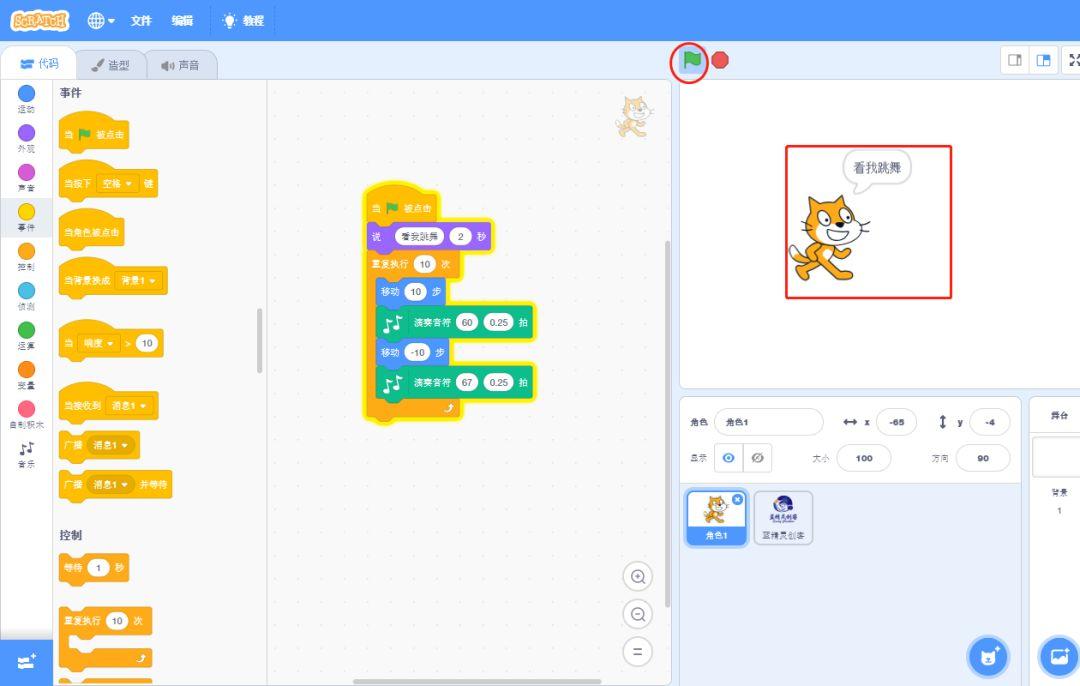Show the sprite with eye button

click(729, 458)
